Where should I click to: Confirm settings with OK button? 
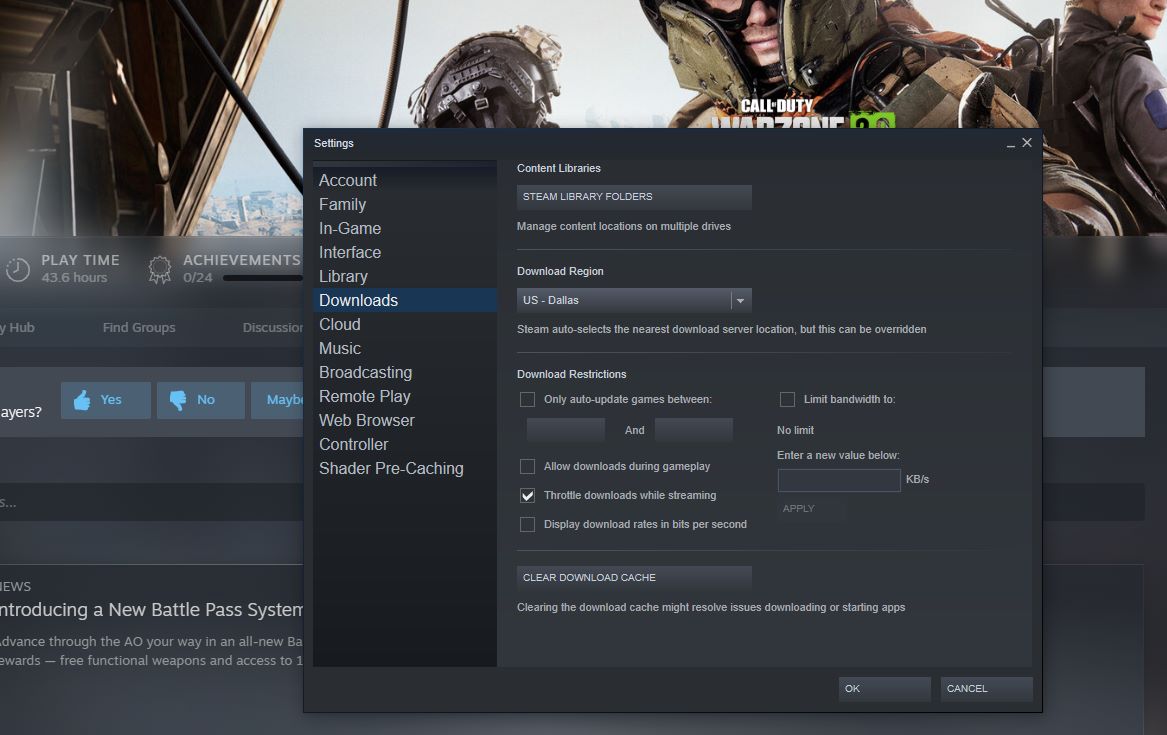[x=885, y=689]
